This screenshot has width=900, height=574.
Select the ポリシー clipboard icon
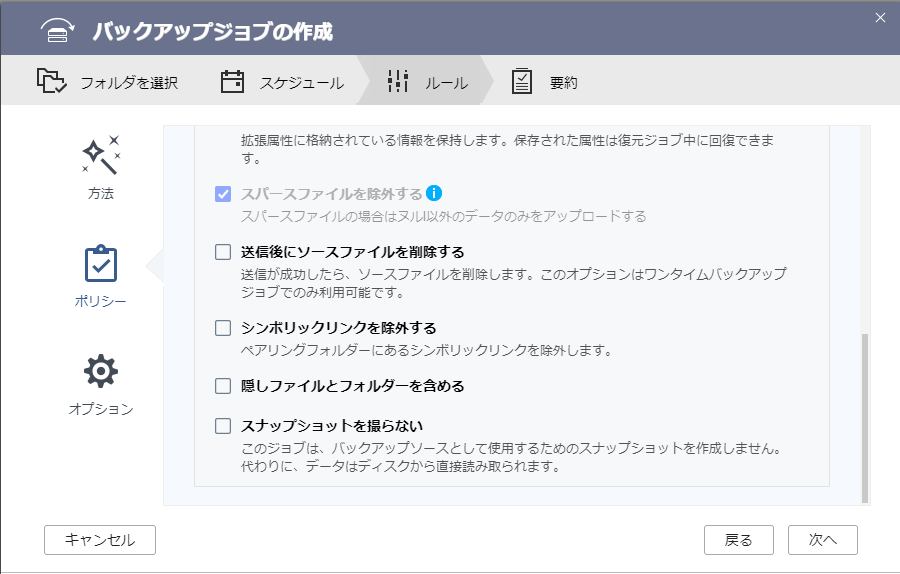(100, 265)
